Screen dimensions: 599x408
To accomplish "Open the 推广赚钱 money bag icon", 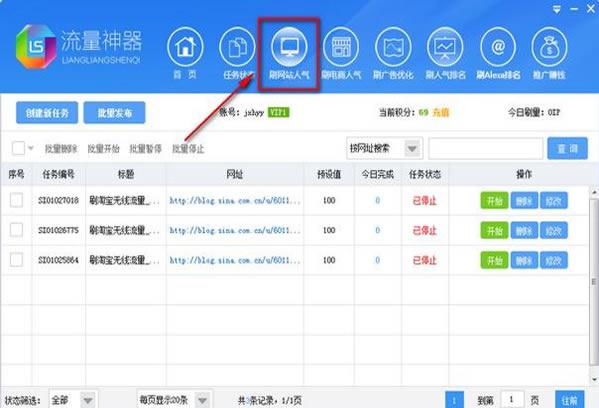I will click(549, 47).
